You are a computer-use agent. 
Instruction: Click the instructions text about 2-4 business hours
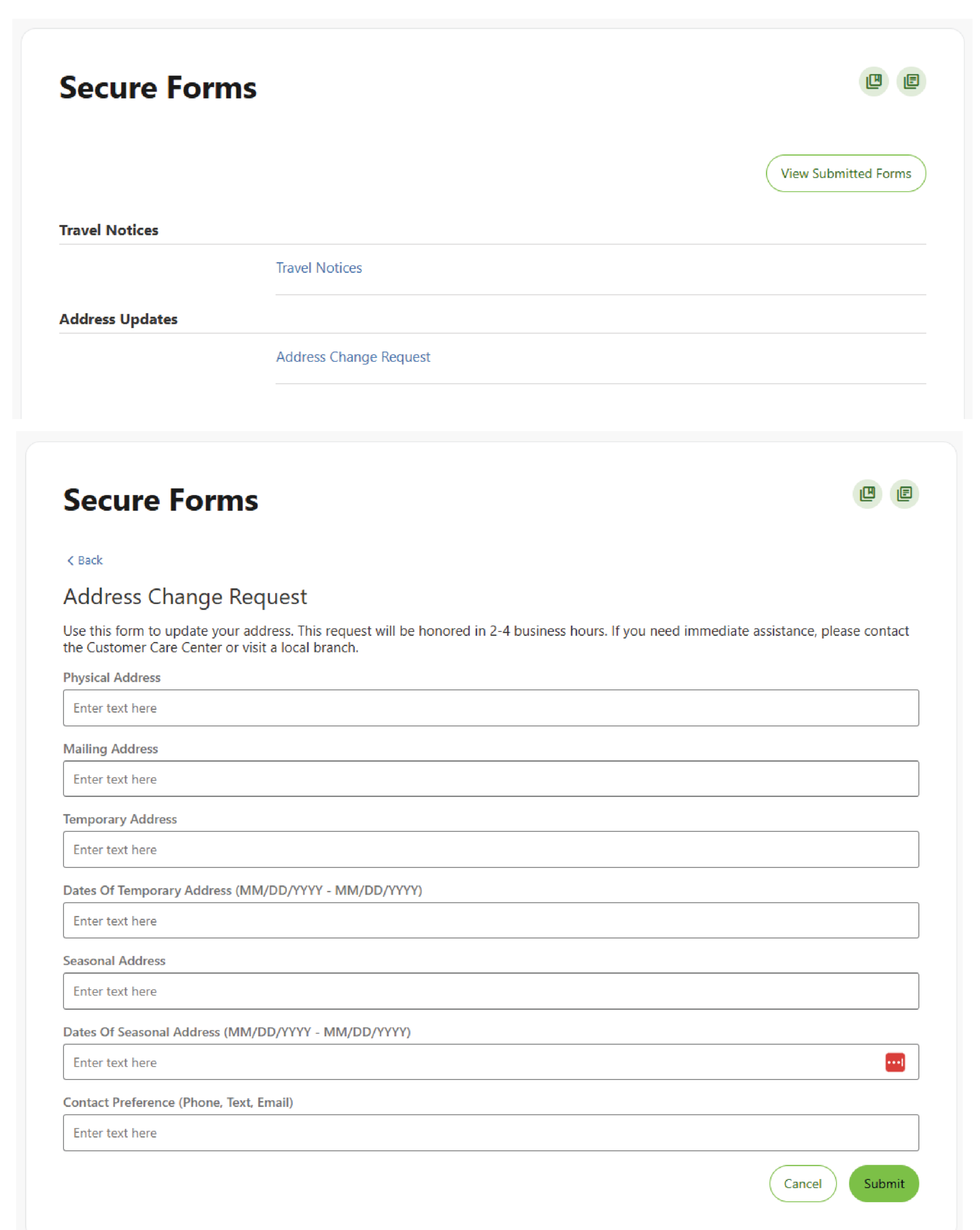[x=486, y=639]
